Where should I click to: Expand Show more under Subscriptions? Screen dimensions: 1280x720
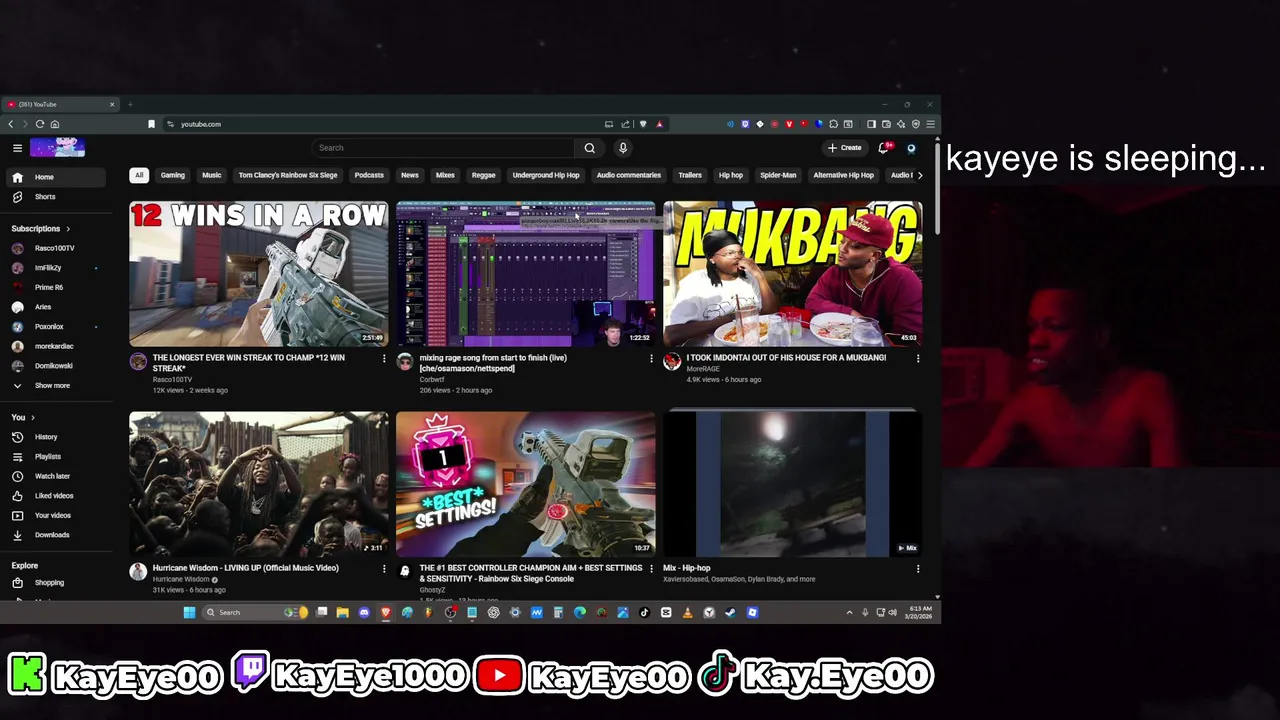pyautogui.click(x=52, y=385)
